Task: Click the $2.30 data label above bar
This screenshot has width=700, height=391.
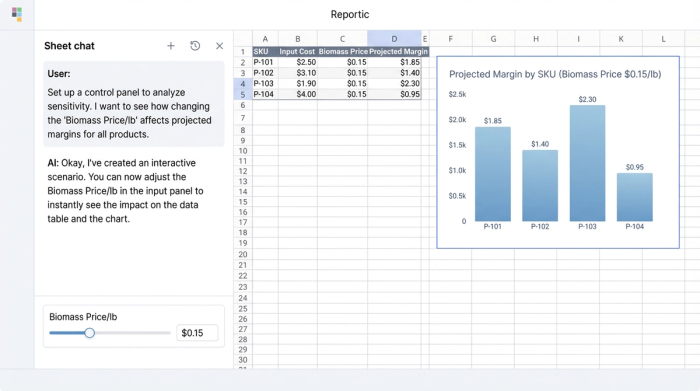Action: click(588, 99)
